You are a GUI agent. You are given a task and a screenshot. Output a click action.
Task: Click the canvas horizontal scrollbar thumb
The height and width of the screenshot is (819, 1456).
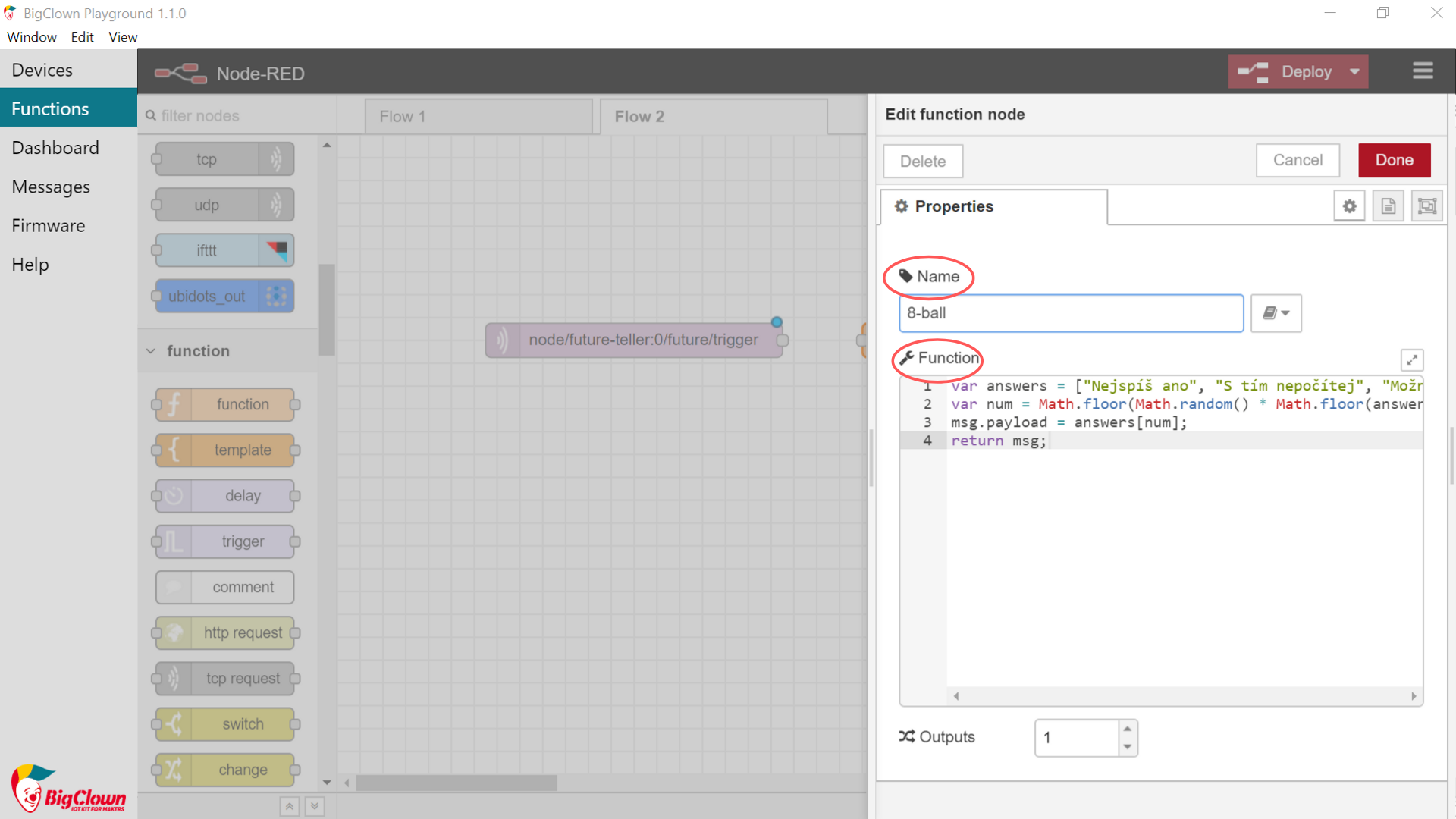pyautogui.click(x=457, y=783)
